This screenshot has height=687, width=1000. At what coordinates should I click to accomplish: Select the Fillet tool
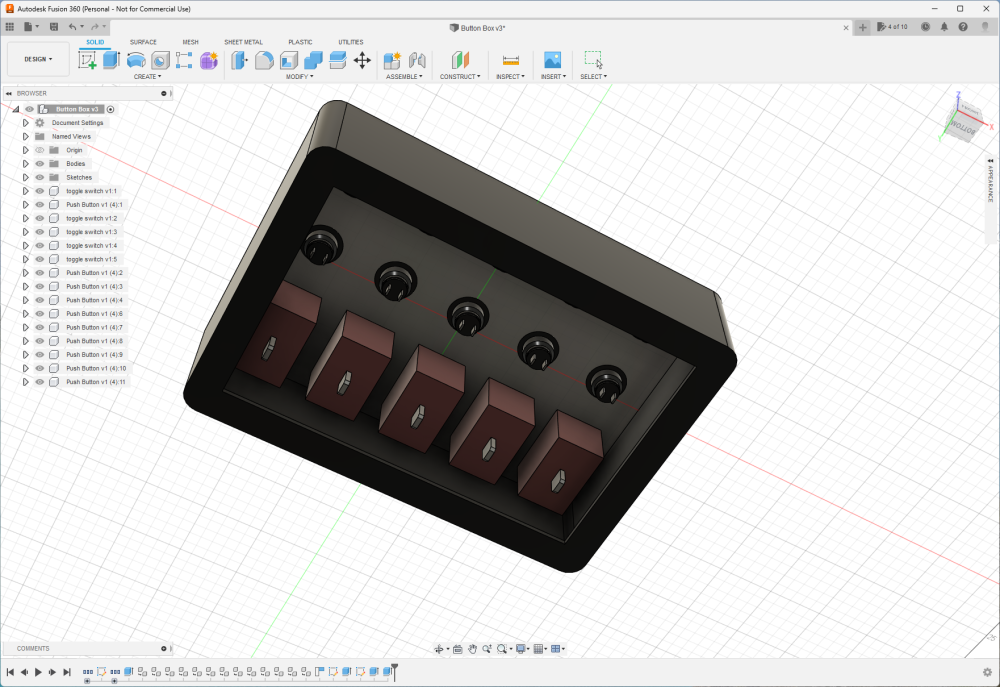[x=264, y=60]
